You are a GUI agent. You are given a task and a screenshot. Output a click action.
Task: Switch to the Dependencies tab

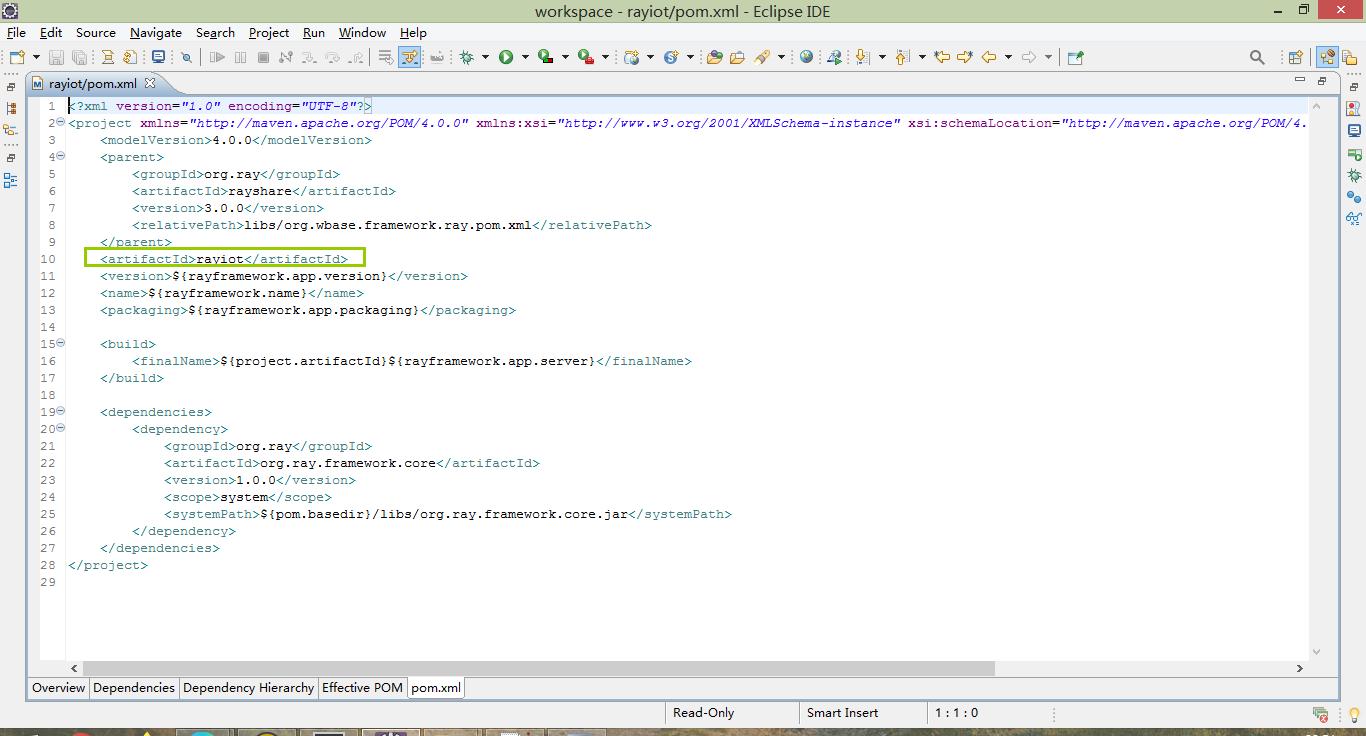coord(134,688)
